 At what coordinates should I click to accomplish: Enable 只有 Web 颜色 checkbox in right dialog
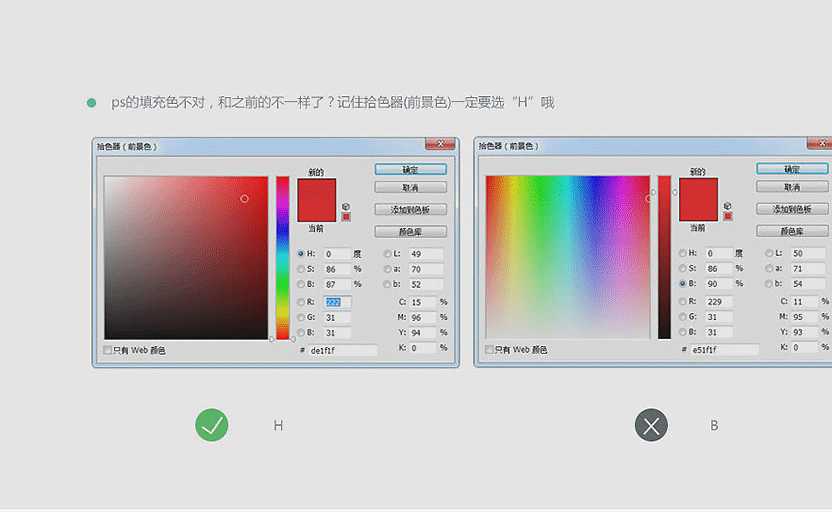[x=490, y=350]
